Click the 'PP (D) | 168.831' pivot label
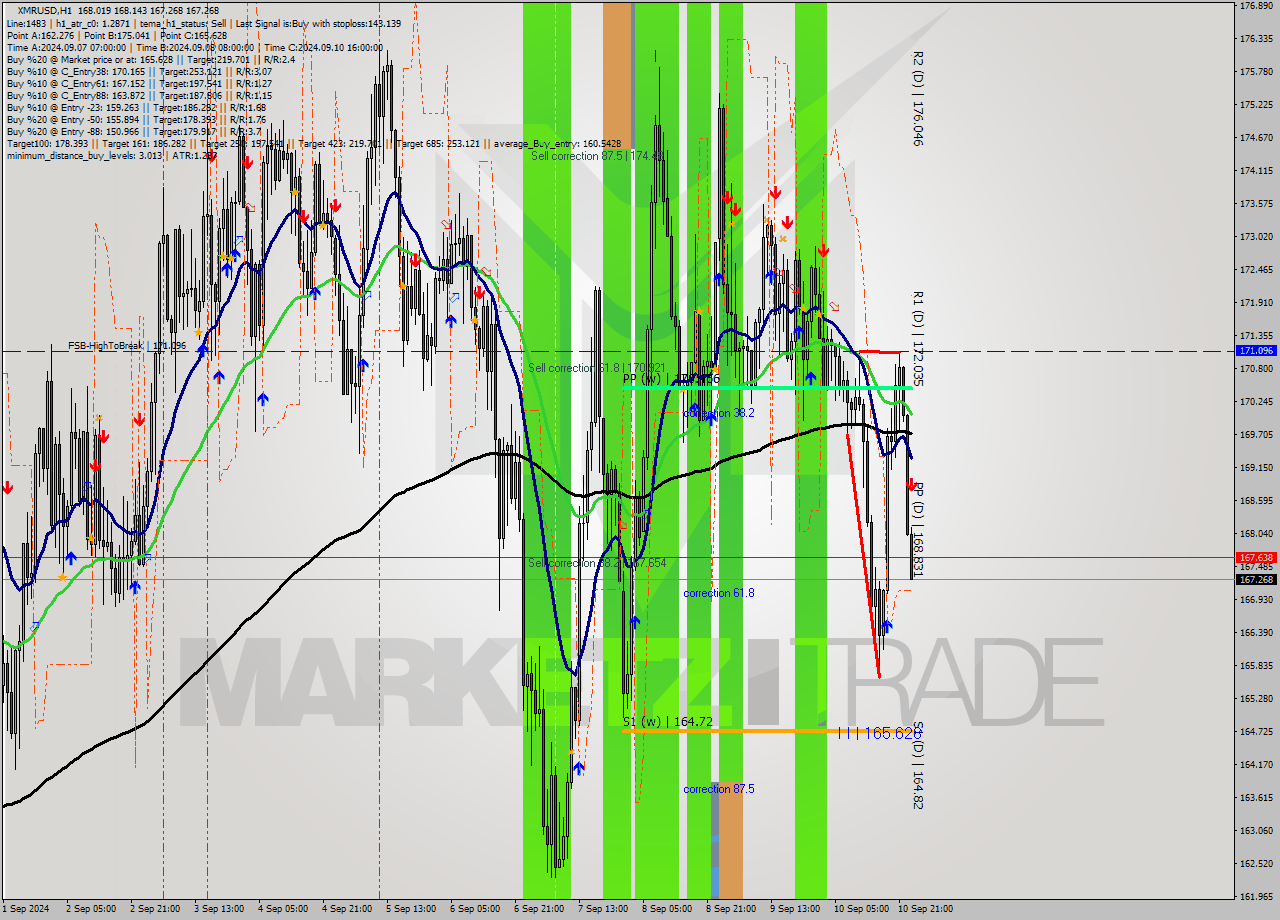 (917, 530)
